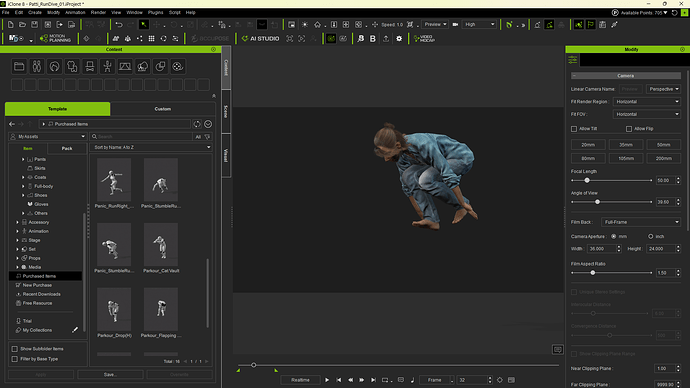Open the grid icon in the second toolbar
This screenshot has height=388, width=690.
pyautogui.click(x=151, y=39)
